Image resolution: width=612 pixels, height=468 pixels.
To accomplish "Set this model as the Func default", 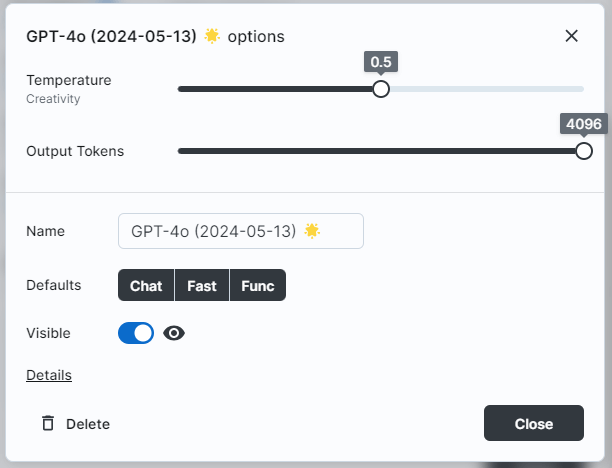I will (258, 285).
